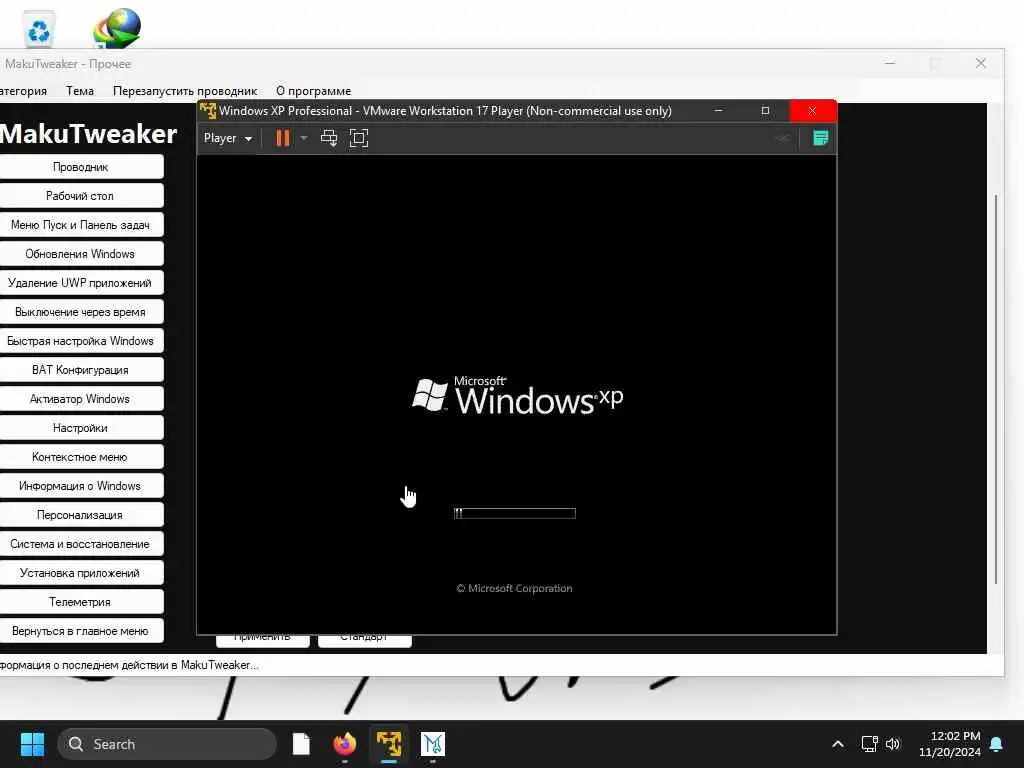Image resolution: width=1024 pixels, height=768 pixels.
Task: Open Internet Download Manager desktop icon
Action: [x=118, y=28]
